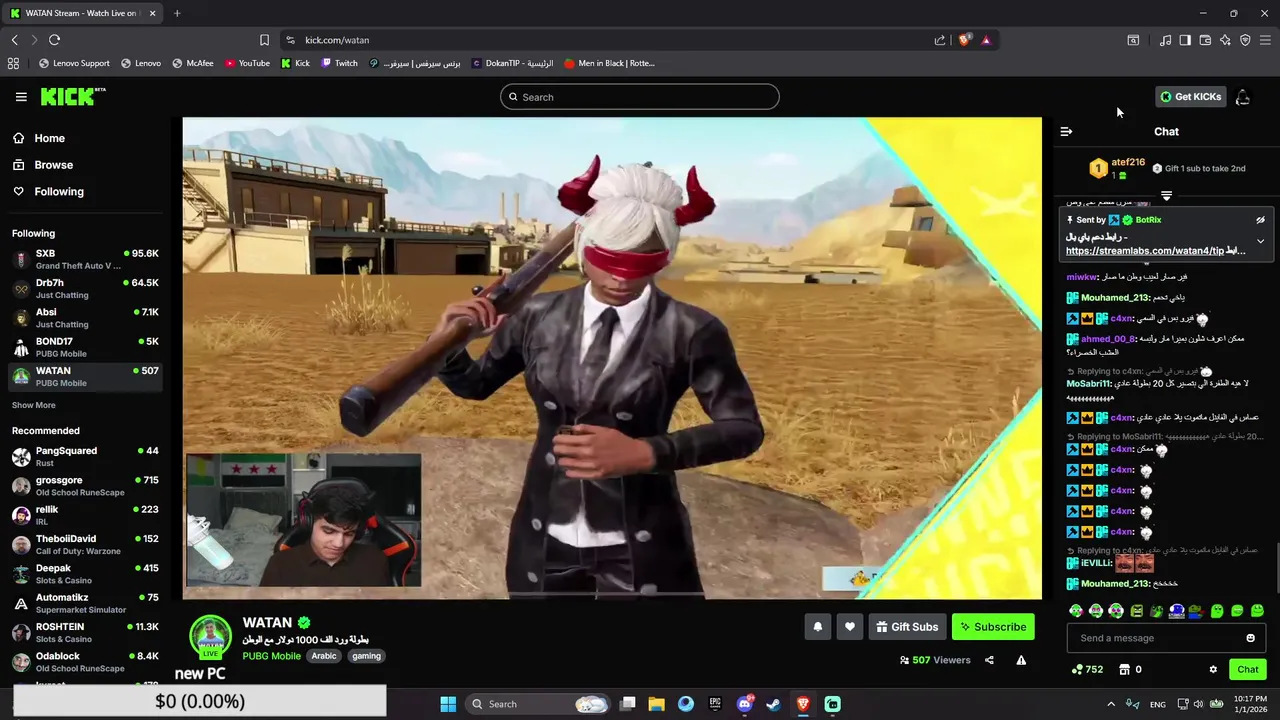This screenshot has height=720, width=1280.
Task: Insert the first green emote
Action: tap(1076, 611)
